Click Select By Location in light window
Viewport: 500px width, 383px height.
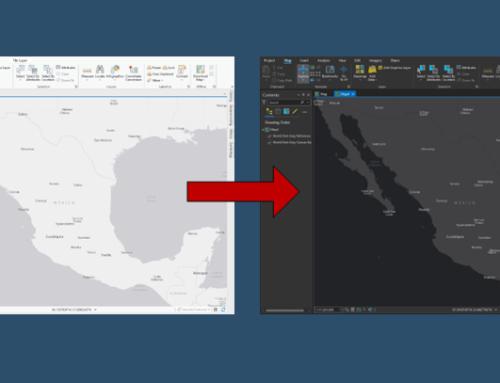coord(48,73)
